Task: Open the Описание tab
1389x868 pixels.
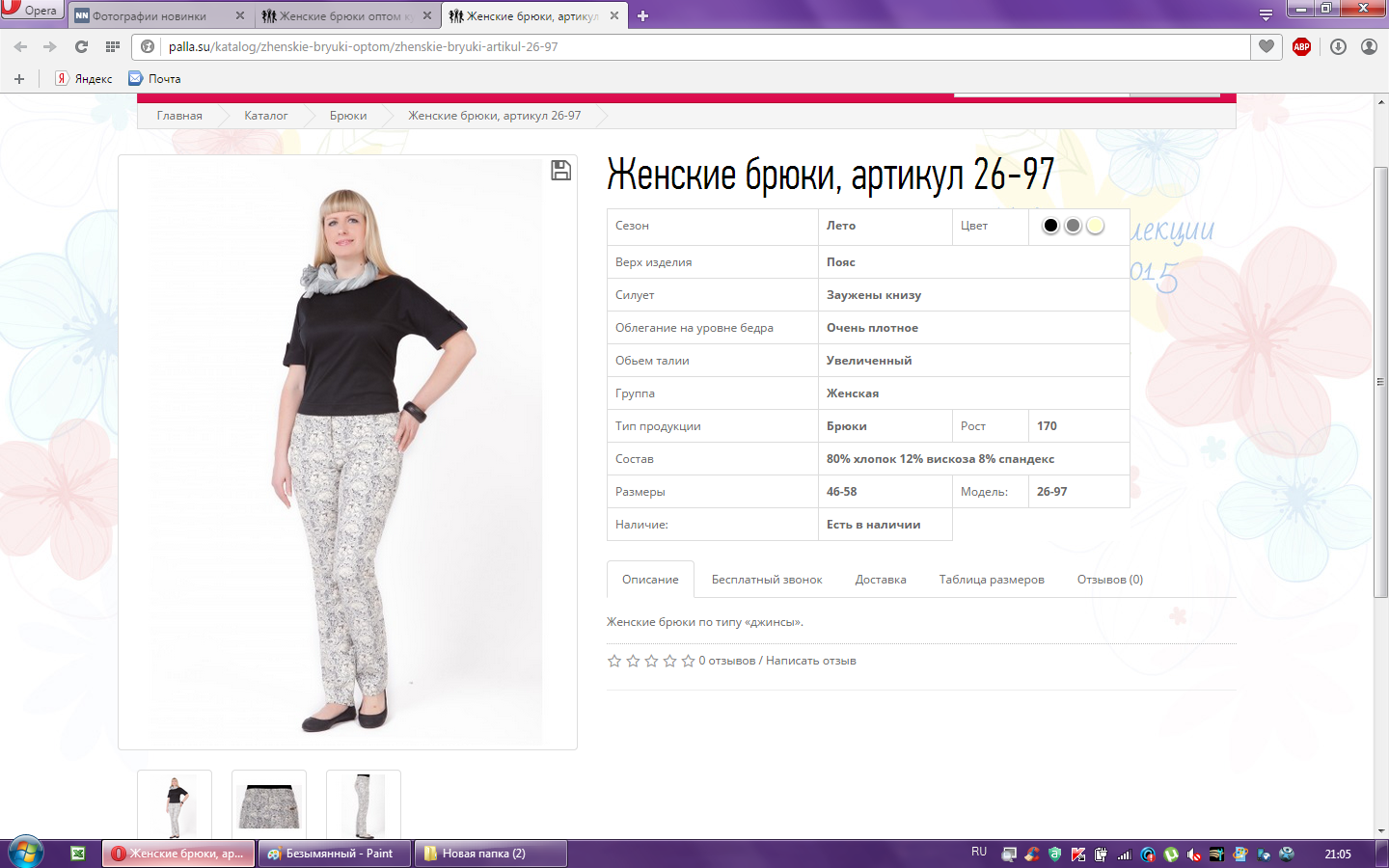Action: click(650, 579)
